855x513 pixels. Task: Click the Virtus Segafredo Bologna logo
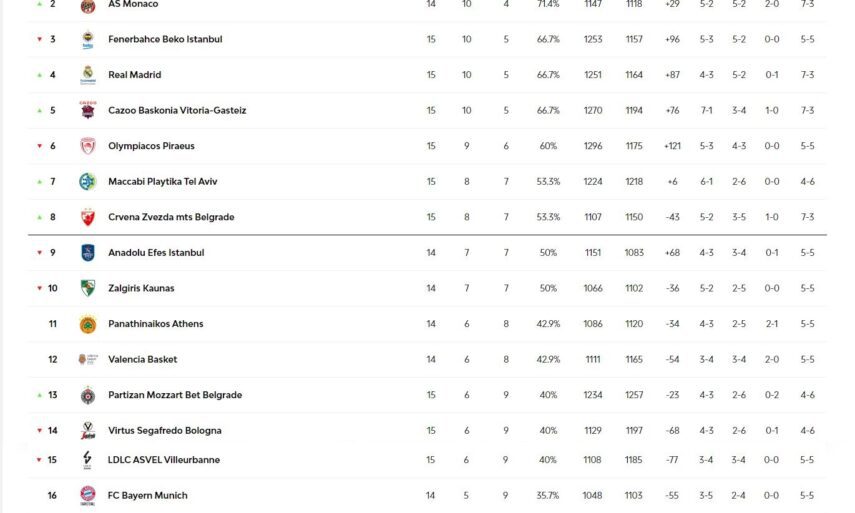(x=88, y=431)
